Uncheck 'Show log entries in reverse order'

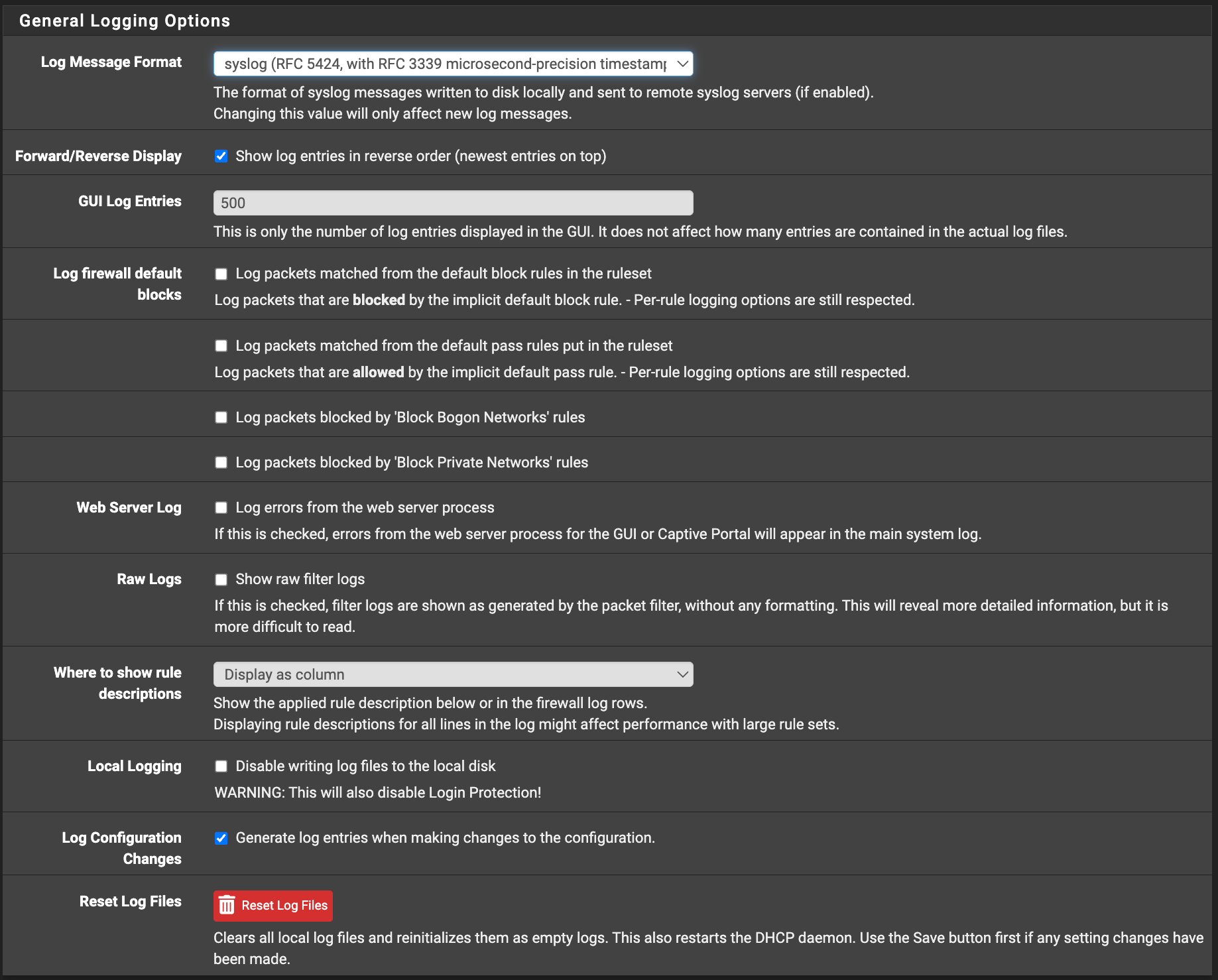pyautogui.click(x=221, y=156)
